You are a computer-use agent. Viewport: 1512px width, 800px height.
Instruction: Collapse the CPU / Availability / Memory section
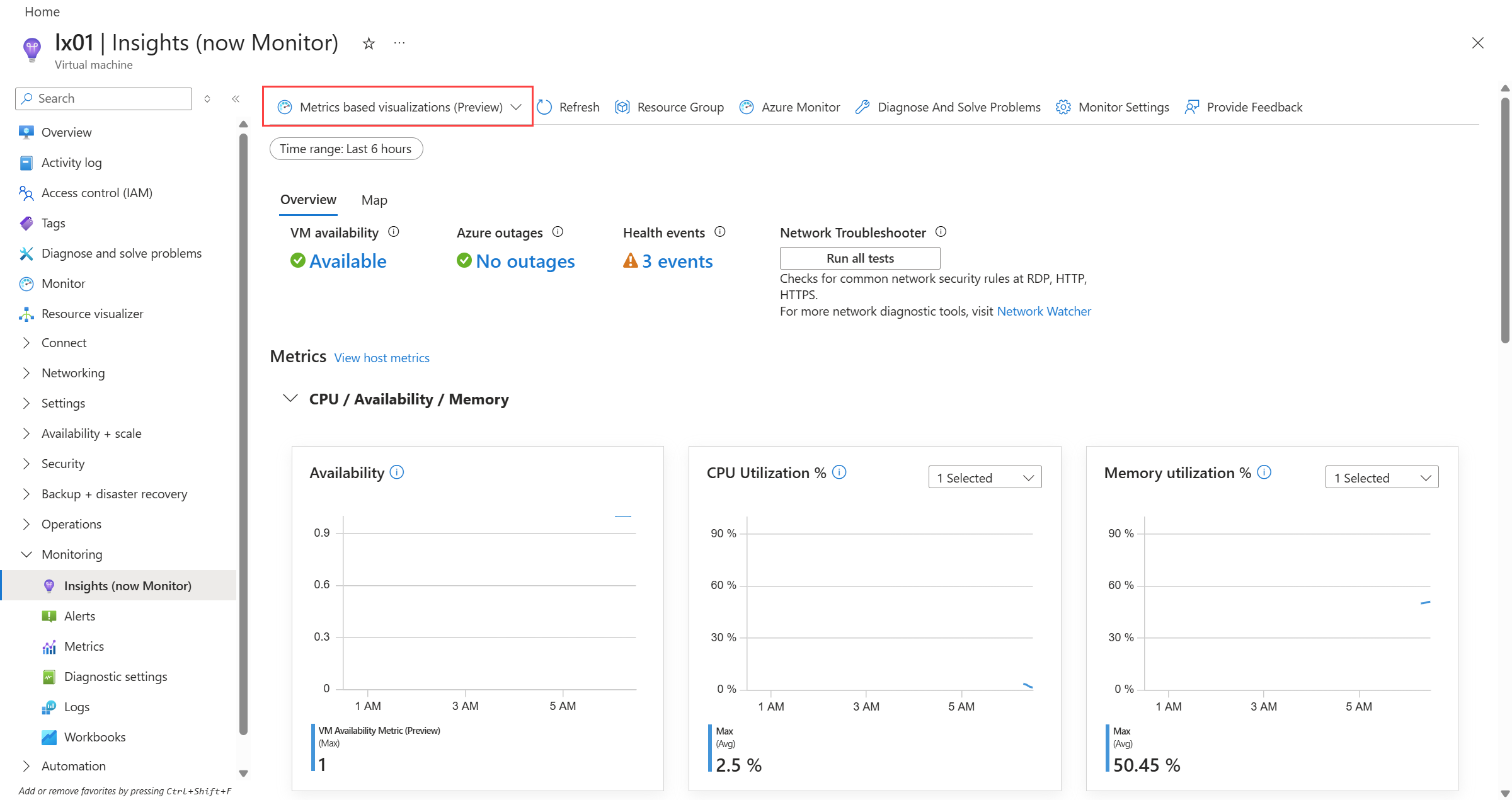tap(290, 399)
